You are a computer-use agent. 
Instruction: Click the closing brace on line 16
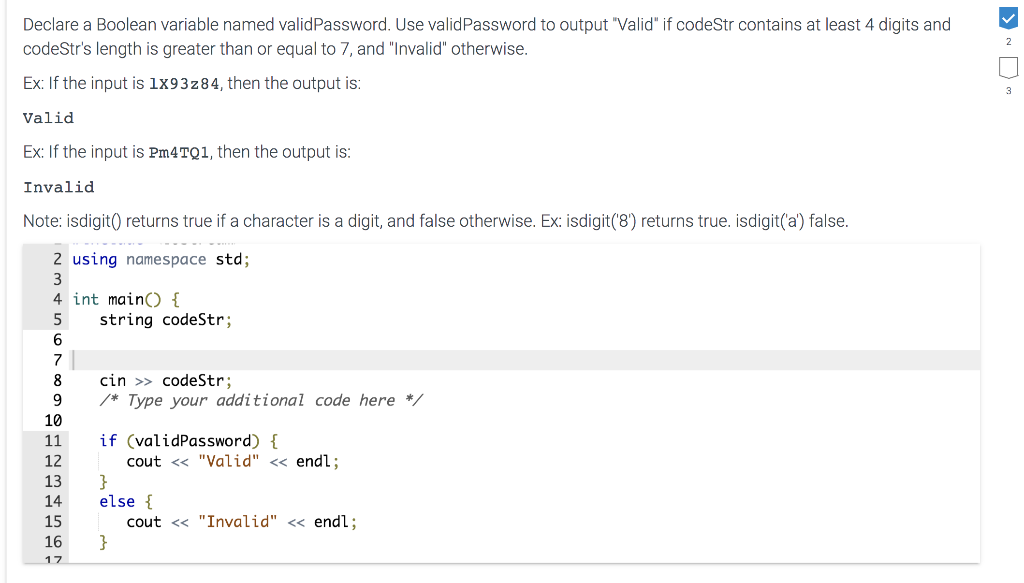103,542
